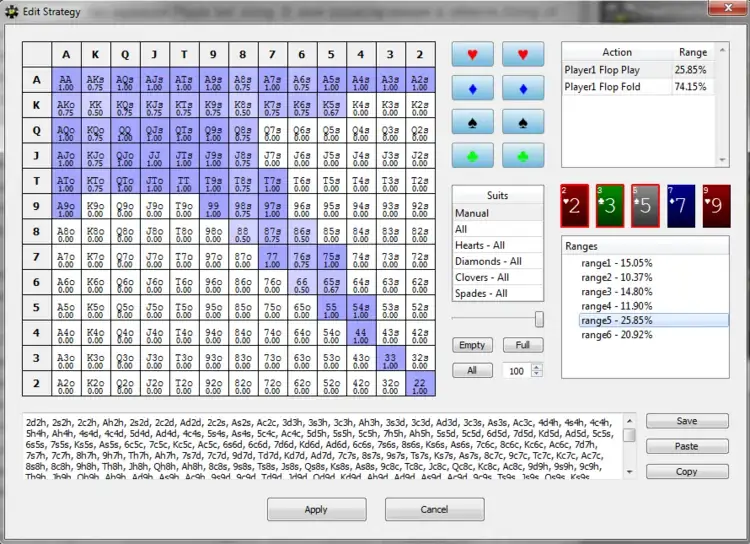750x544 pixels.
Task: Select range5 - 25.85% in Ranges
Action: [x=653, y=320]
